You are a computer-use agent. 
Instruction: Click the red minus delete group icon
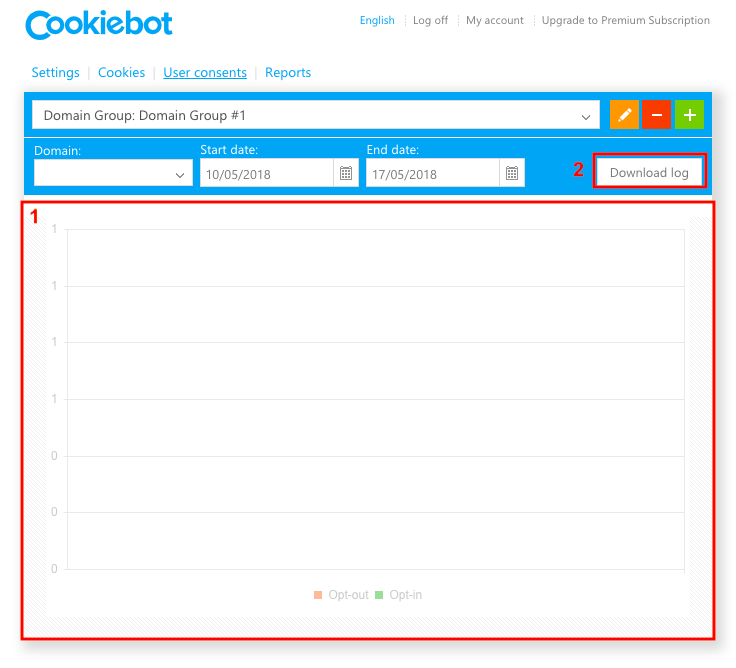pos(657,115)
